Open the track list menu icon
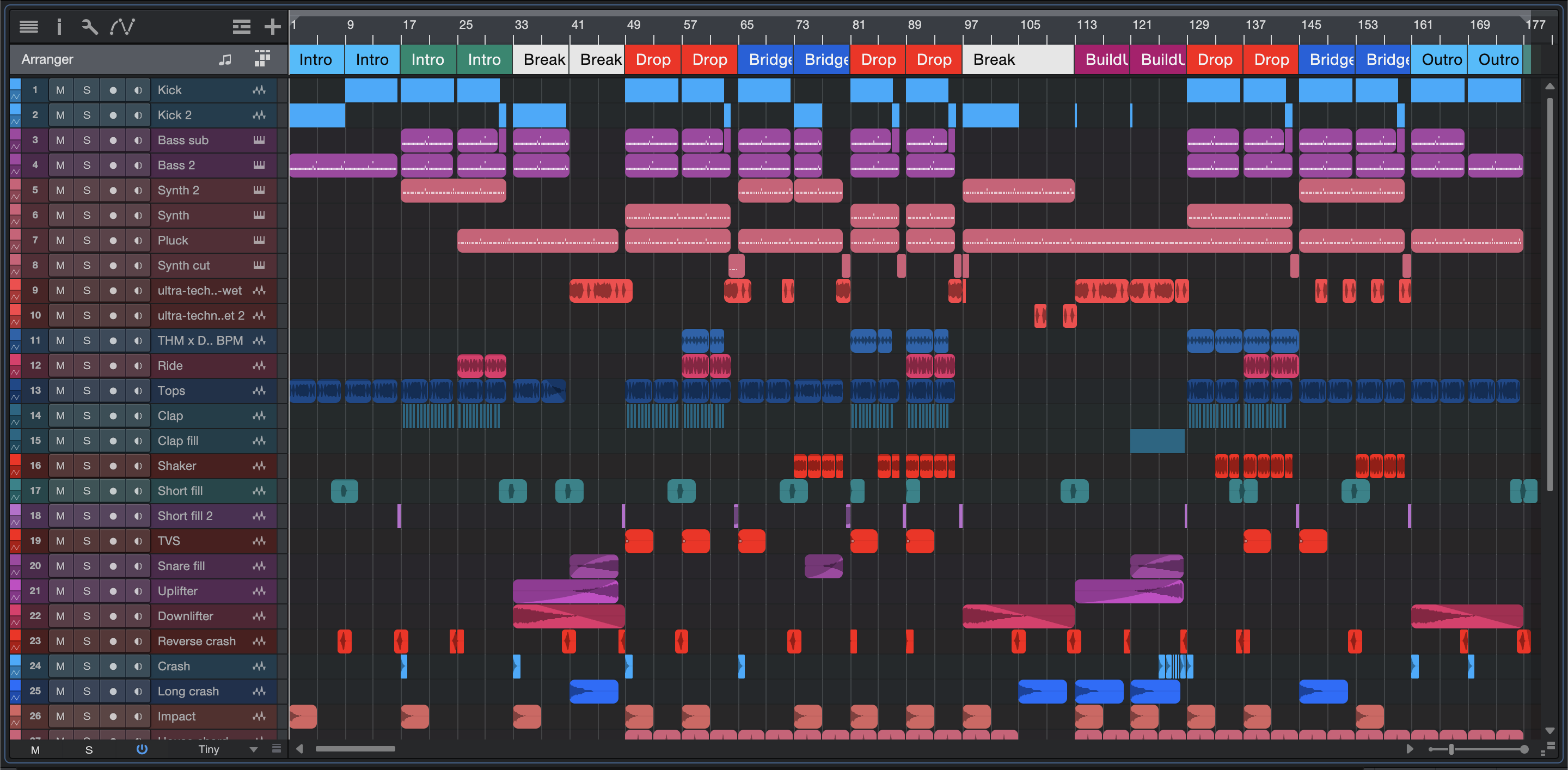 point(29,26)
